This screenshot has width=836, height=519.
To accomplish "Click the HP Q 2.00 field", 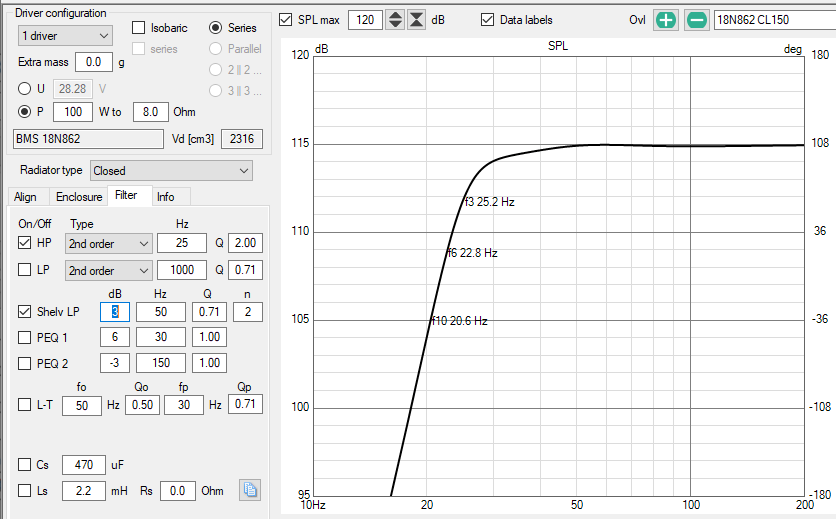I will (x=245, y=243).
